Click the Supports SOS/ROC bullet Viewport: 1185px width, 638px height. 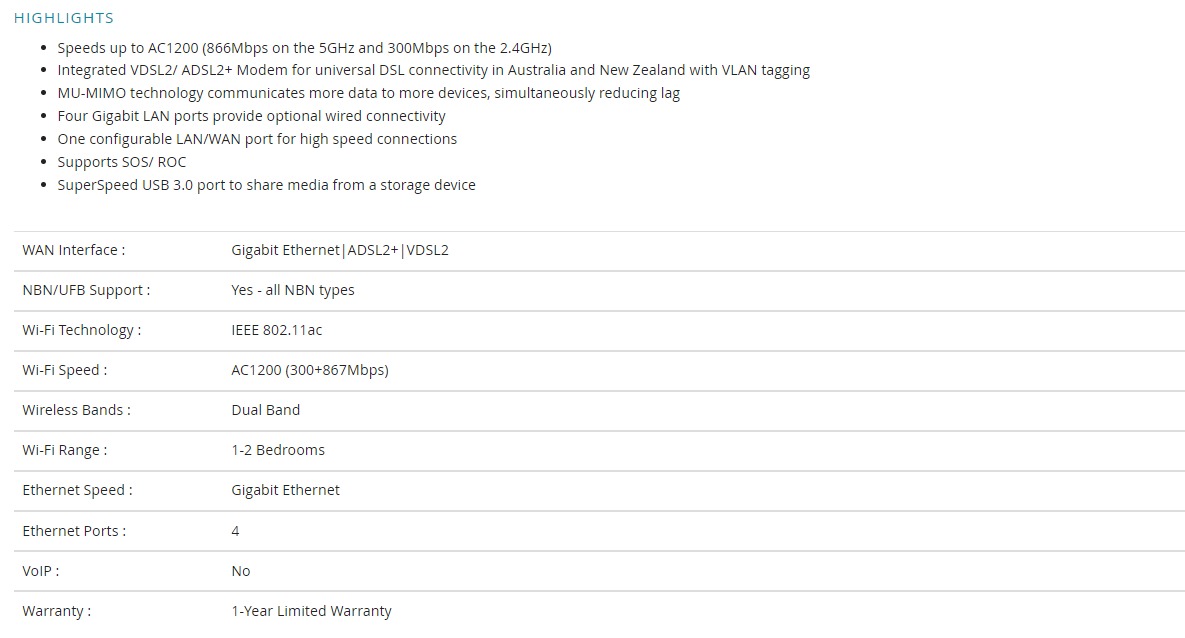[122, 162]
